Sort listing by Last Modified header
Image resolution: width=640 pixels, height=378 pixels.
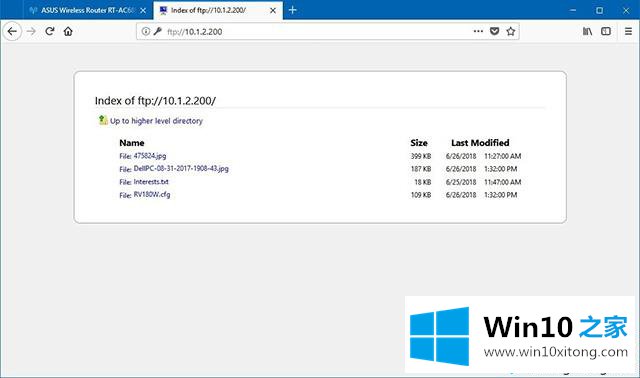[480, 143]
